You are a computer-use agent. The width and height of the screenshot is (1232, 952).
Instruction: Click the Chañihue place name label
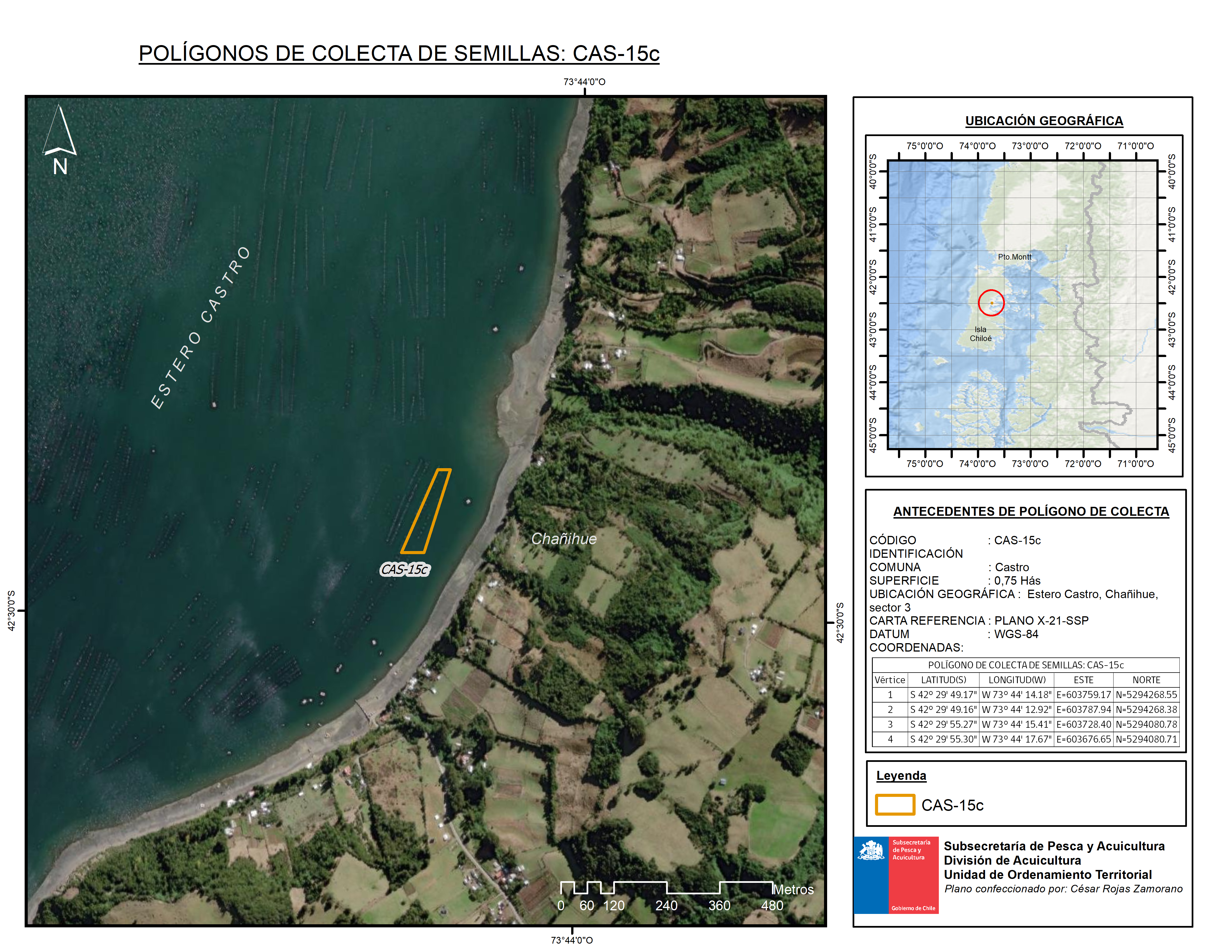pyautogui.click(x=564, y=539)
